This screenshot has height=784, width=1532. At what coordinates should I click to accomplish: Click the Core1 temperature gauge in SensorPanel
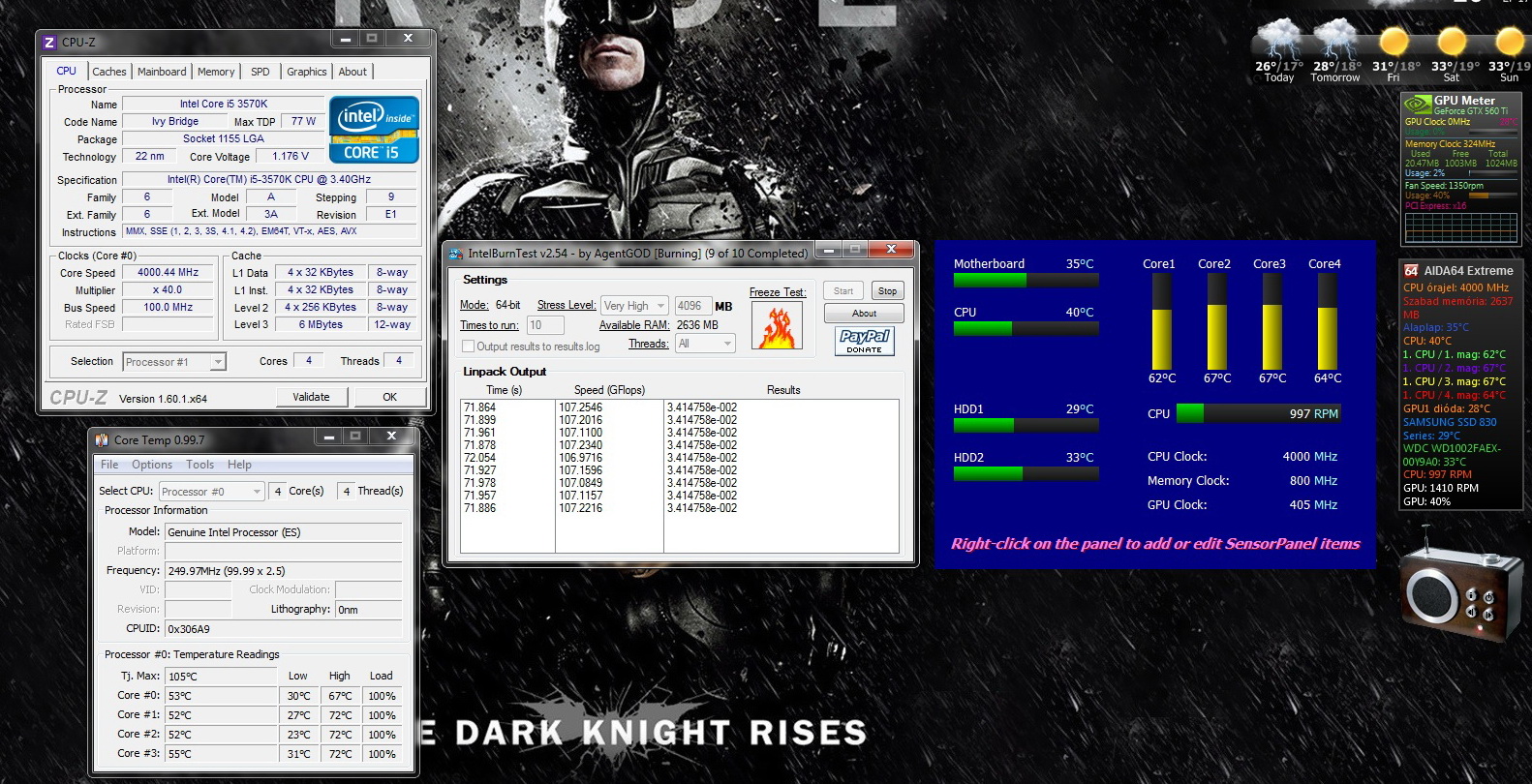[1161, 321]
